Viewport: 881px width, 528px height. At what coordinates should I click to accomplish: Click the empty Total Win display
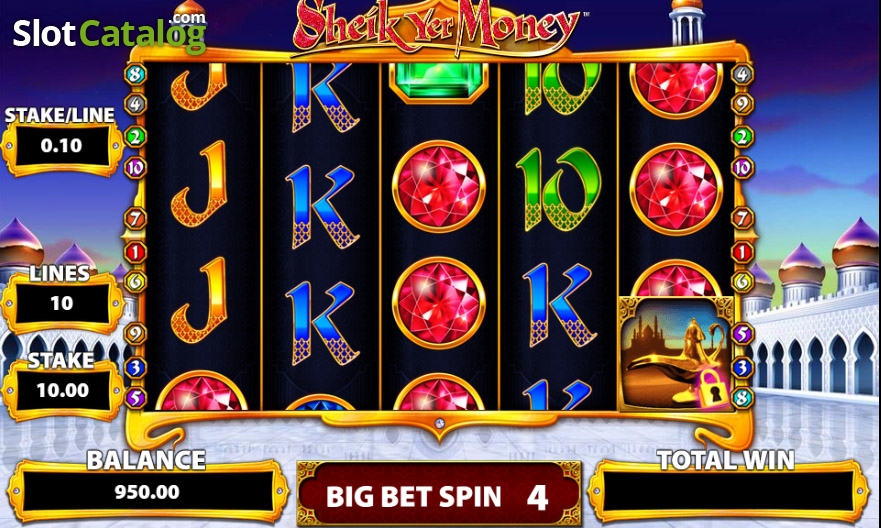click(x=728, y=493)
